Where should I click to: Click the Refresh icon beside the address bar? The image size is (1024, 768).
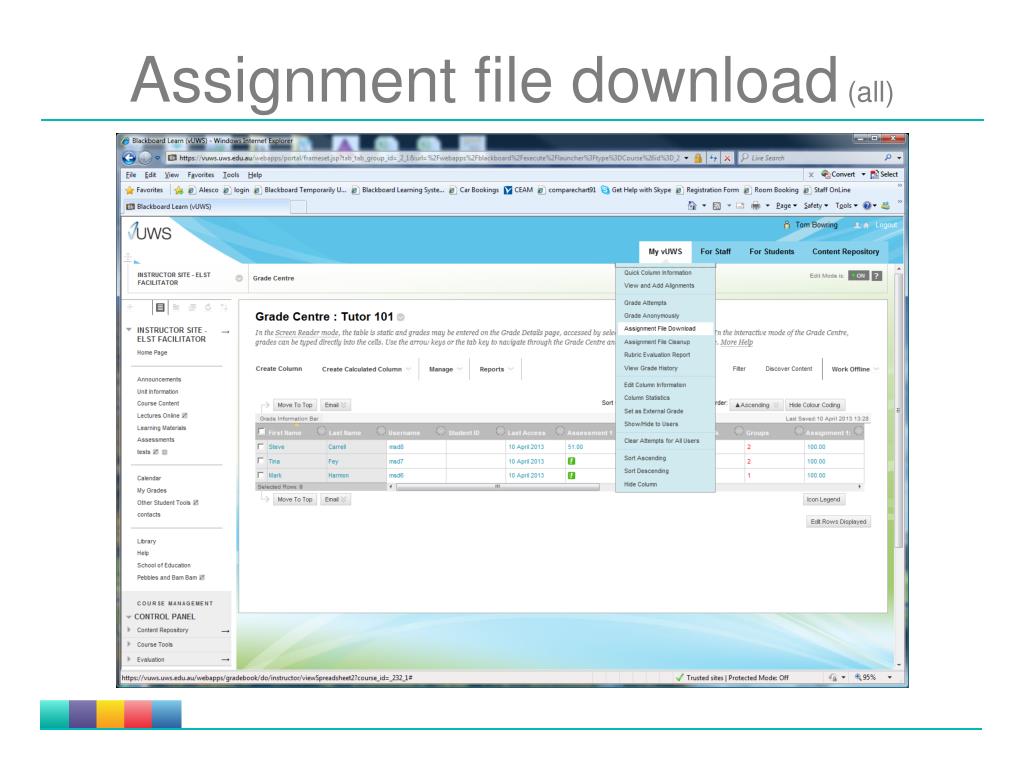pos(712,158)
